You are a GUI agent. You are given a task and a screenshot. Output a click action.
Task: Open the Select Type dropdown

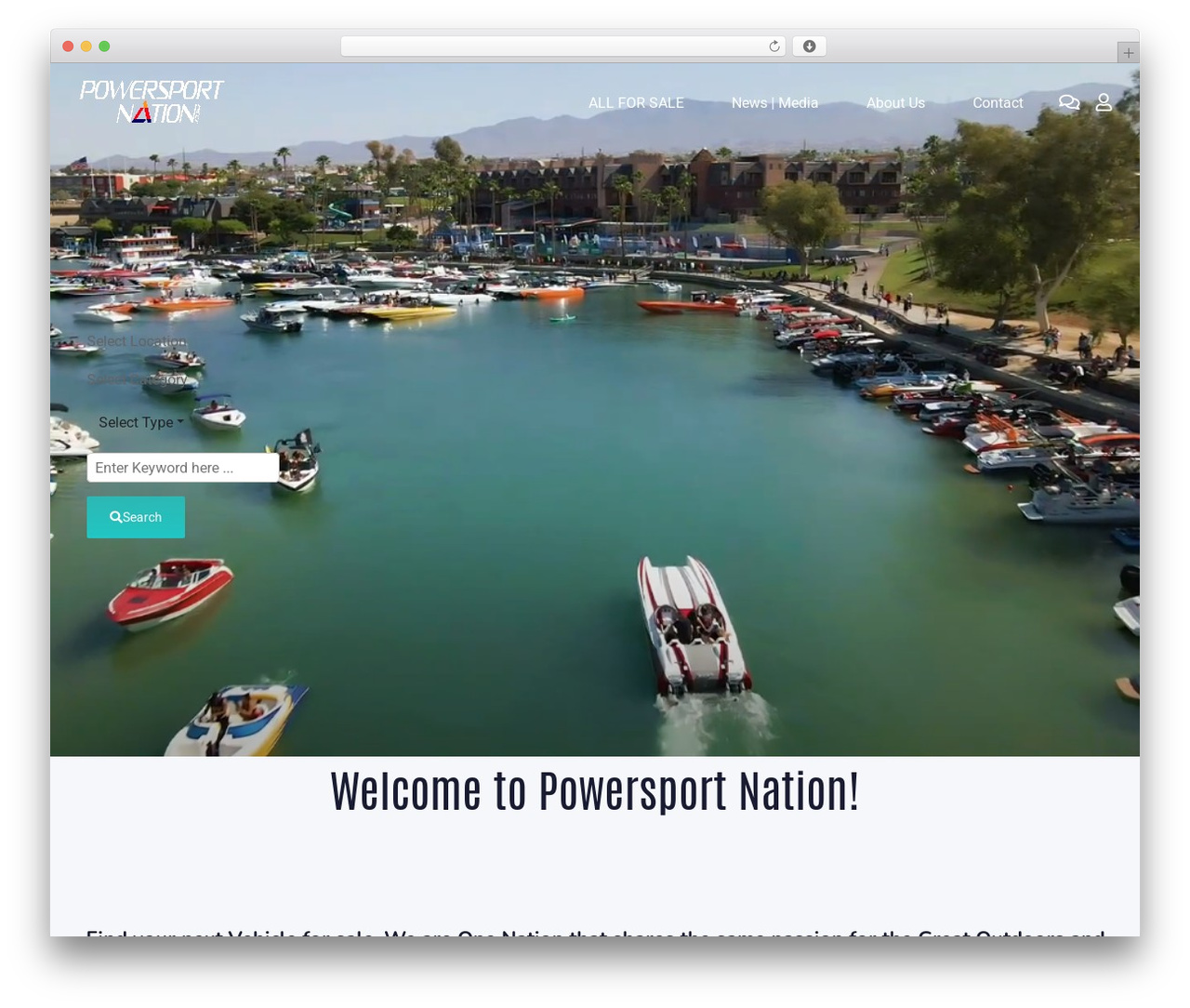point(141,422)
